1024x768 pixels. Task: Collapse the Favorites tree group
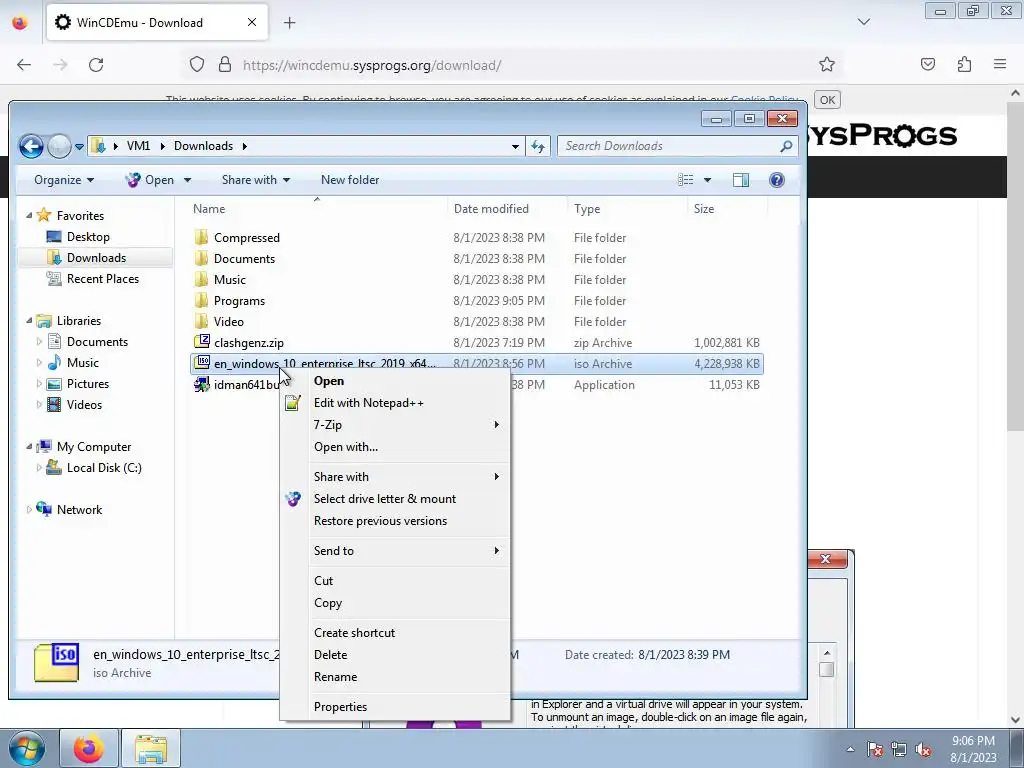pyautogui.click(x=29, y=215)
